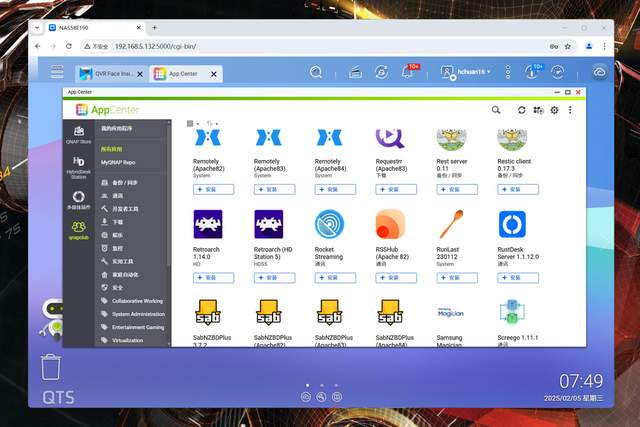Viewport: 640px width, 427px height.
Task: Open the Restic client 0.17.3 app icon
Action: pyautogui.click(x=512, y=140)
